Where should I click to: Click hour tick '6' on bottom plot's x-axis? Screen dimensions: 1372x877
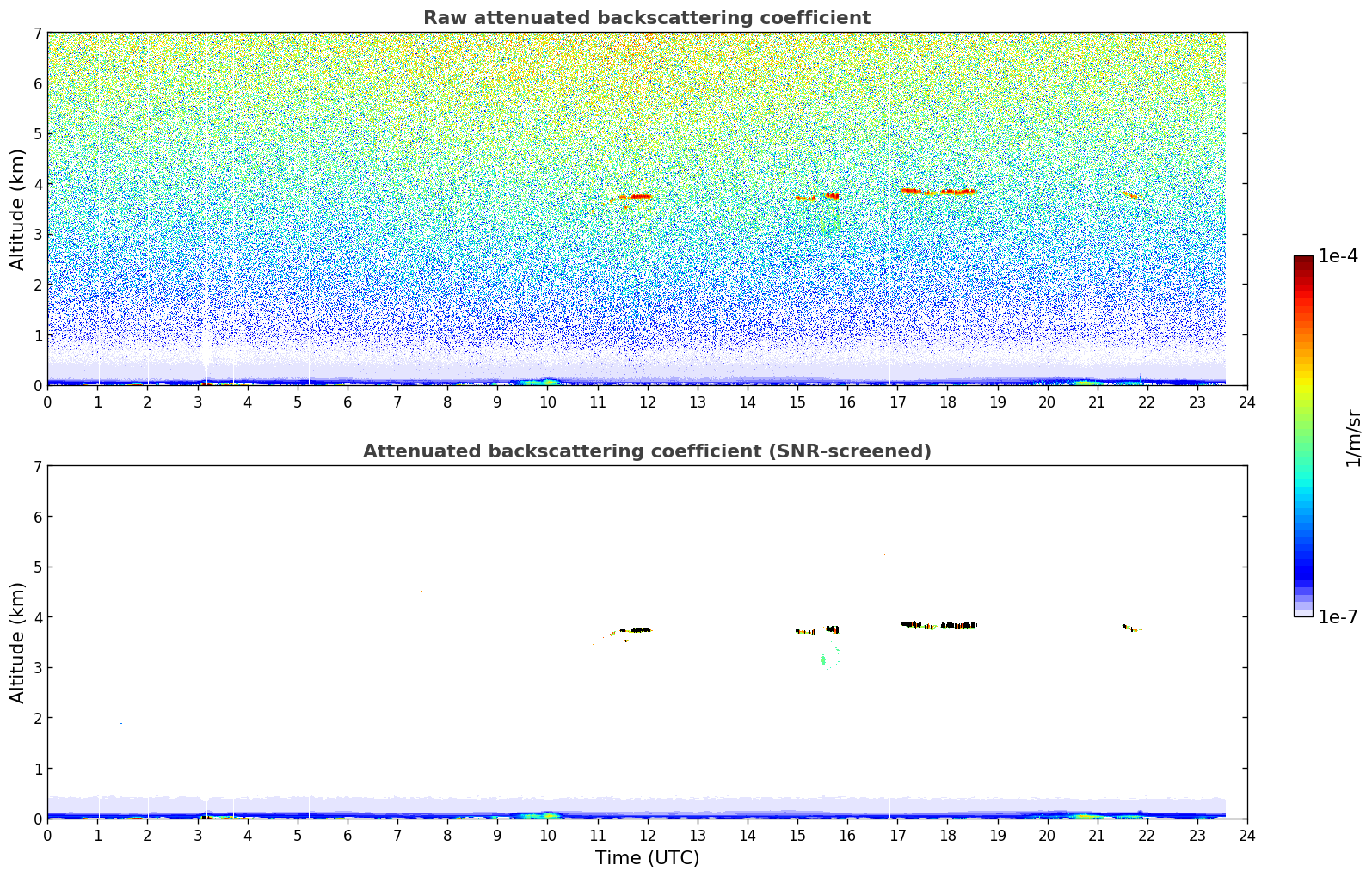coord(348,835)
